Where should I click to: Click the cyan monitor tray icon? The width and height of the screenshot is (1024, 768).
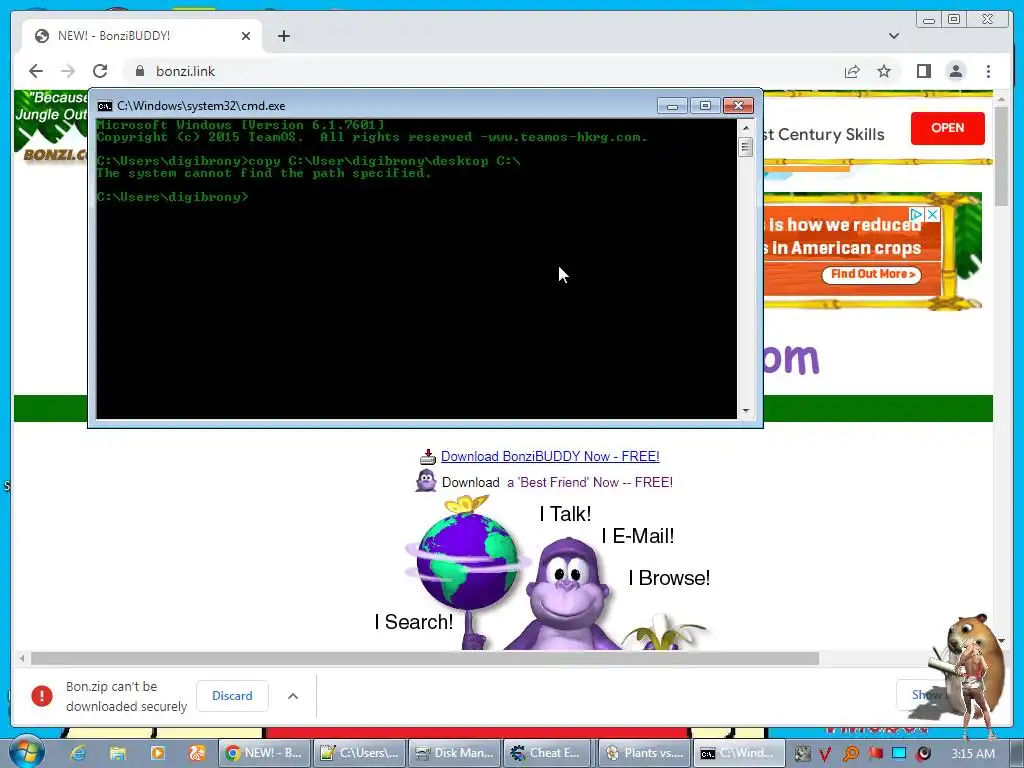pyautogui.click(x=899, y=753)
